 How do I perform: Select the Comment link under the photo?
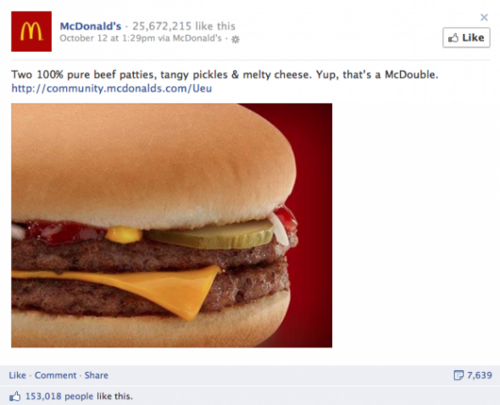point(56,375)
